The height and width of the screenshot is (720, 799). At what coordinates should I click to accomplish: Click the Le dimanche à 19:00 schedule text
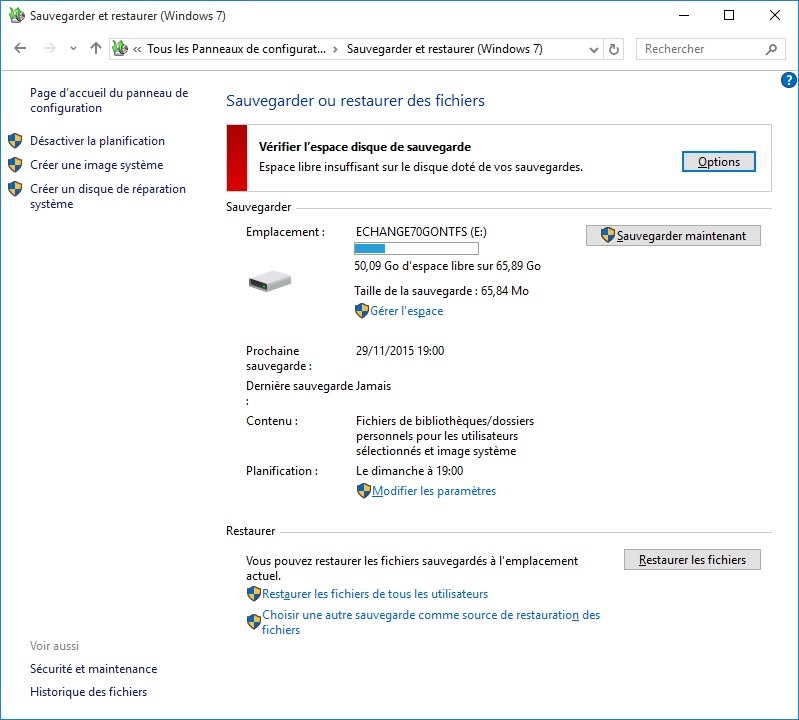[x=410, y=471]
